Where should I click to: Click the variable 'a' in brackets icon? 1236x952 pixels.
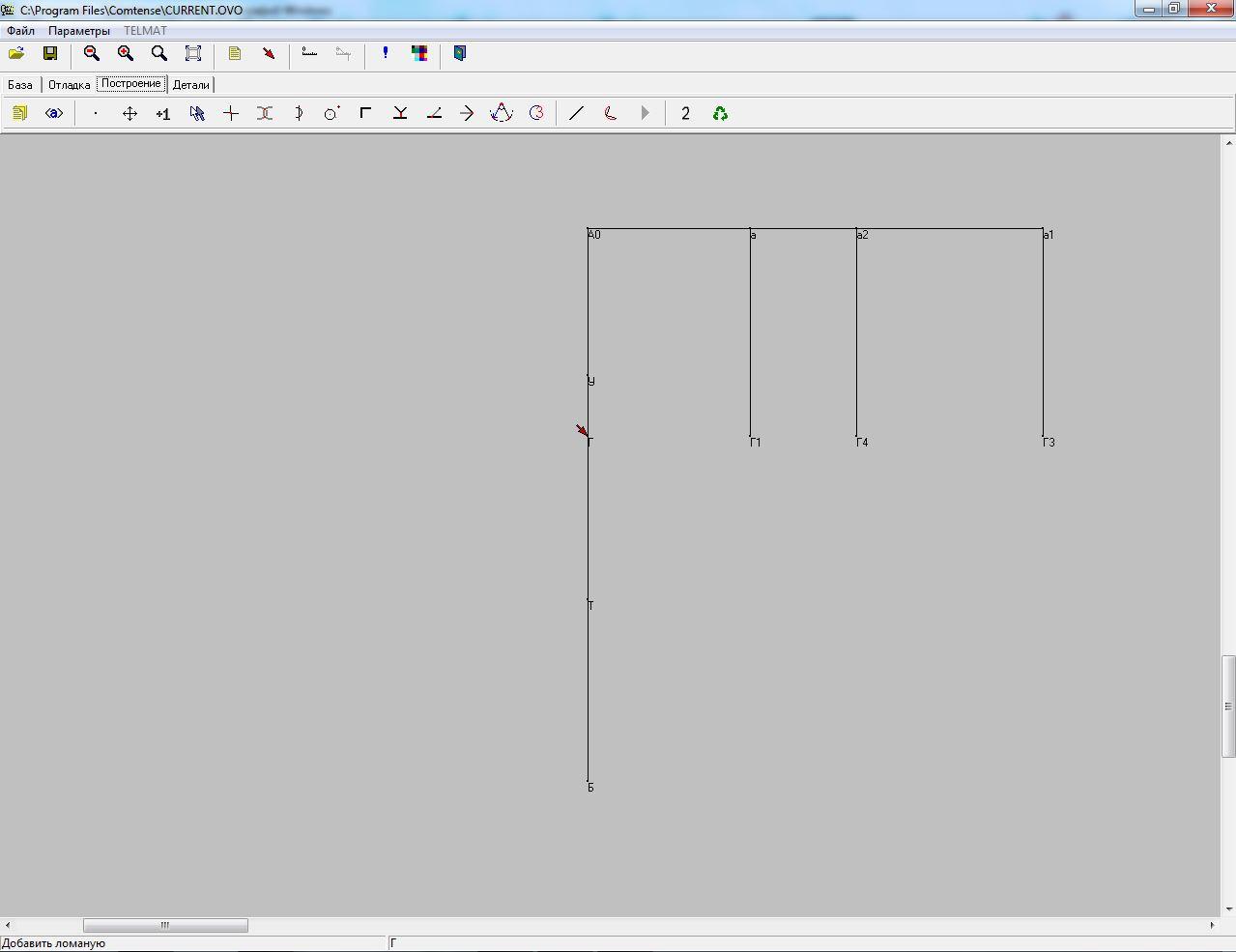(54, 113)
